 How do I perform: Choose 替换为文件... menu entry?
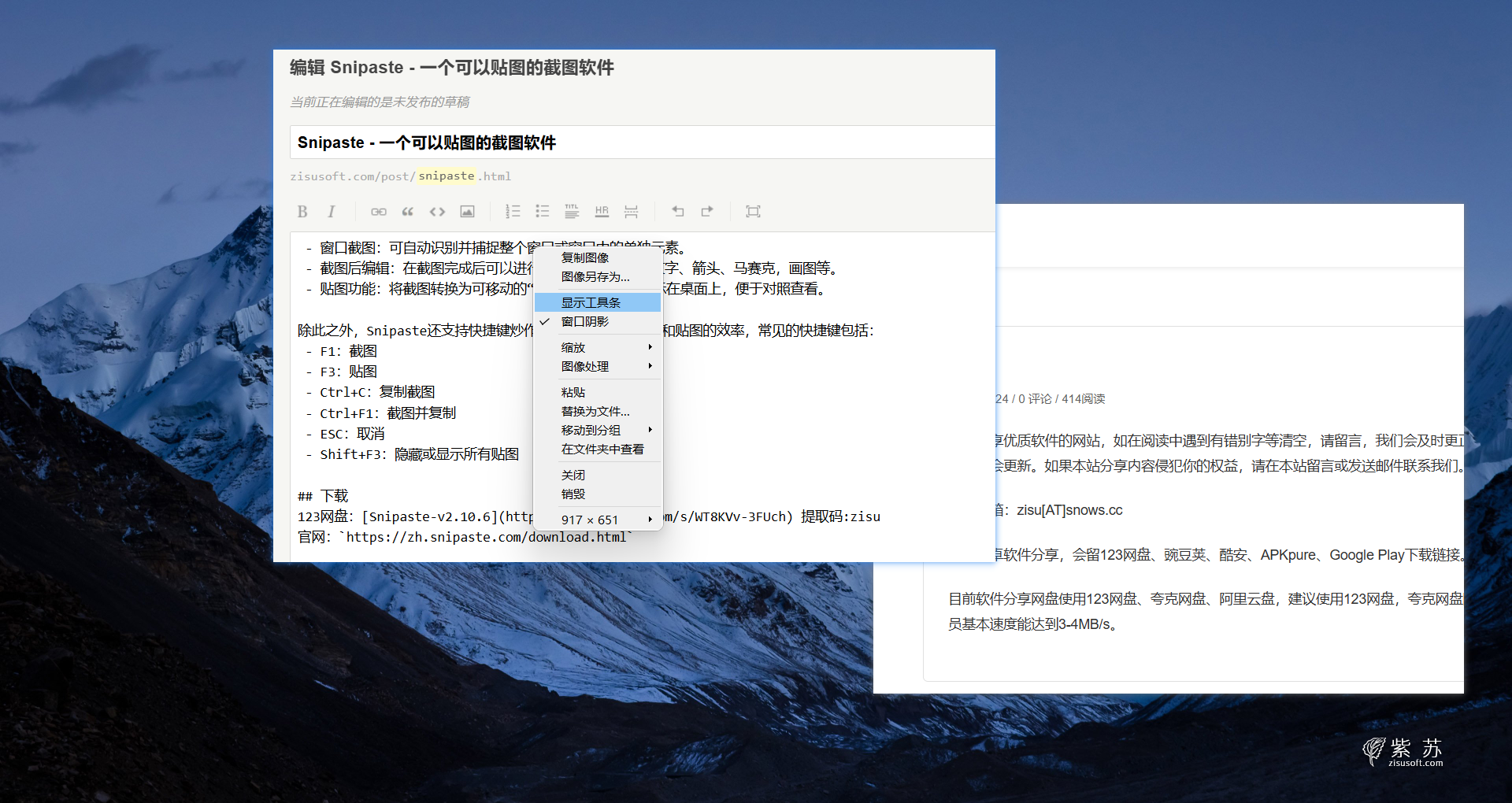click(x=598, y=411)
